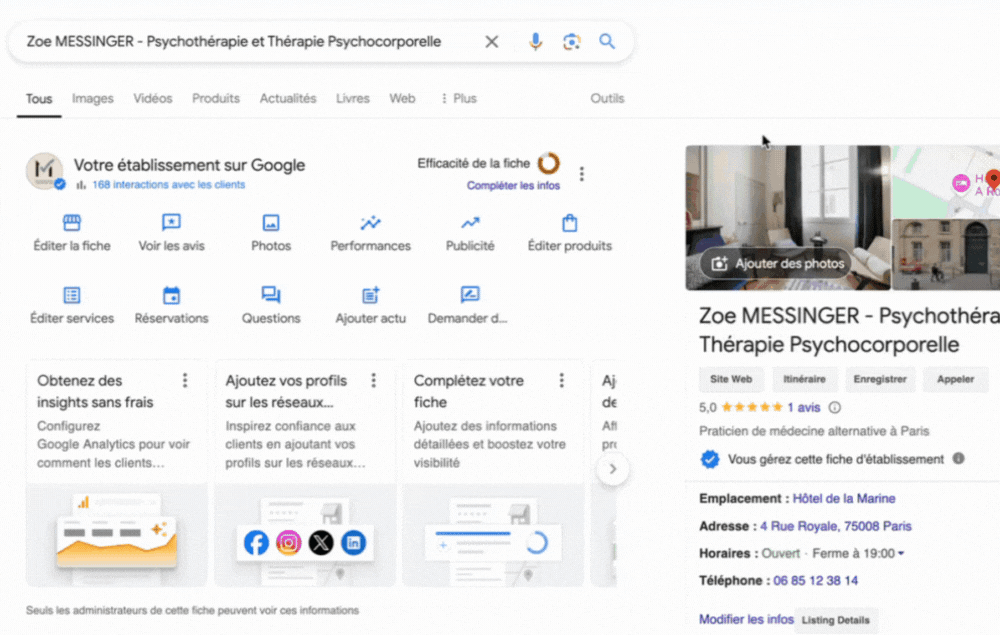Viewport: 1000px width, 635px height.
Task: Click the voice search microphone icon
Action: pos(535,41)
